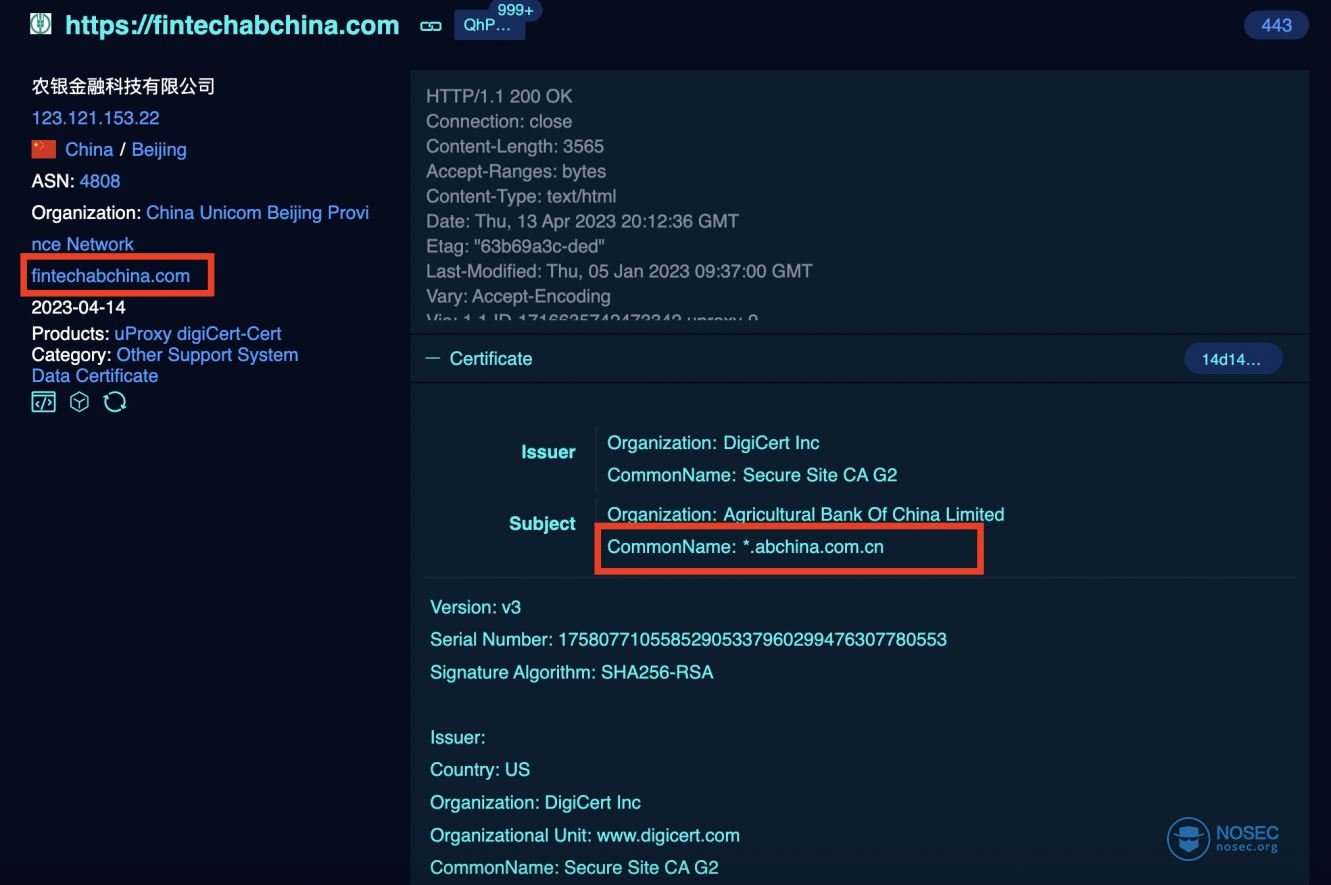Click the Accept-Ranges: bytes header

(x=516, y=172)
